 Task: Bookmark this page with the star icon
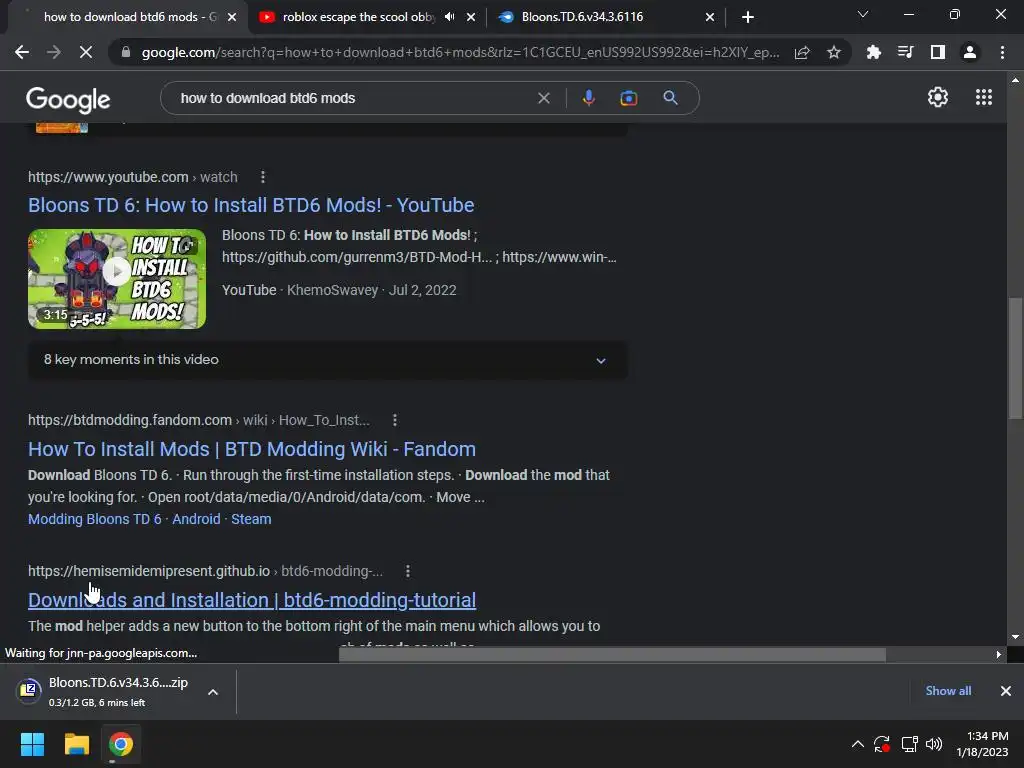[x=833, y=52]
